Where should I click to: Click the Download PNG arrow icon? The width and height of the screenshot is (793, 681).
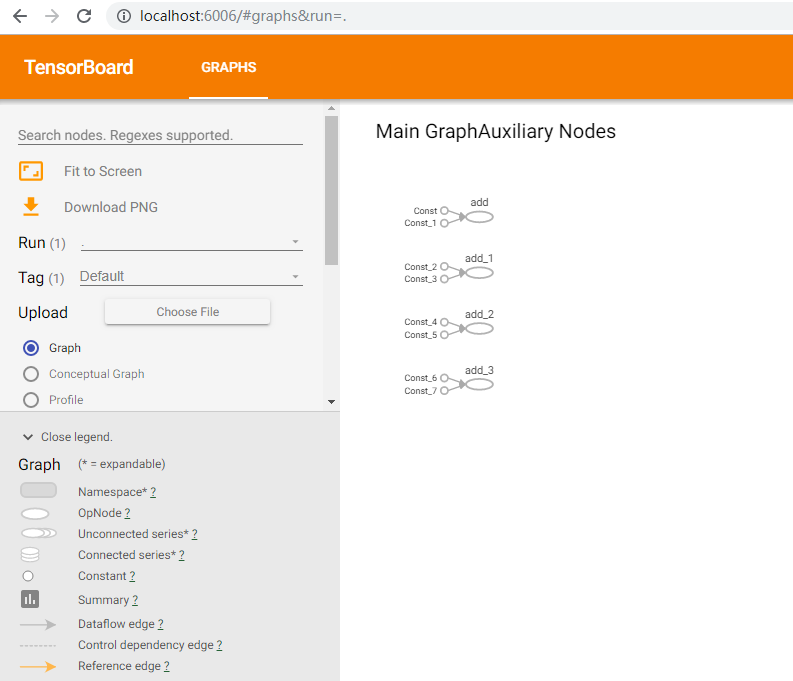pyautogui.click(x=31, y=207)
